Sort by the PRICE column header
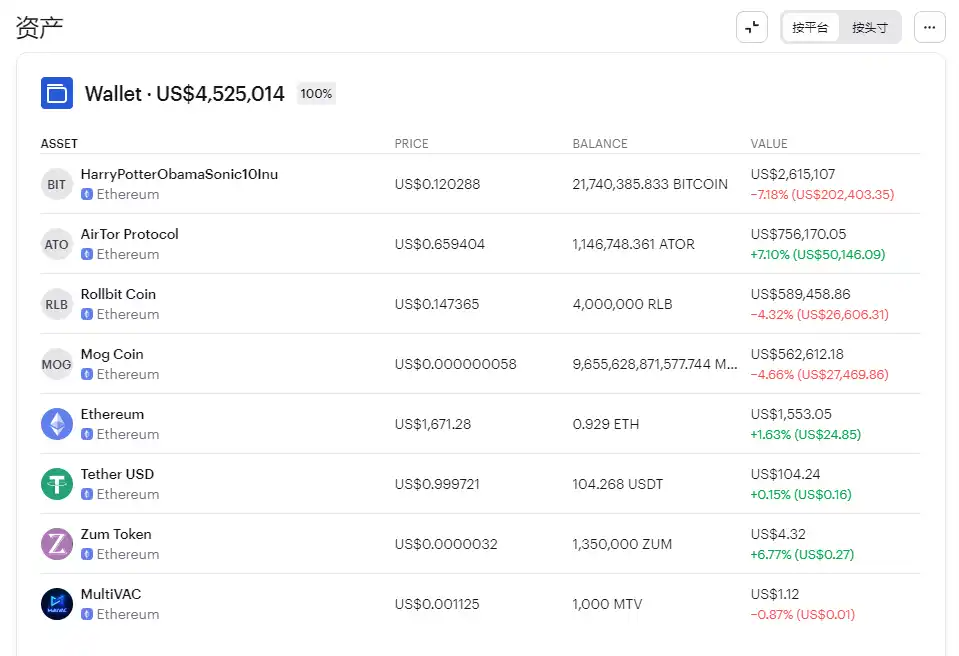 click(411, 144)
